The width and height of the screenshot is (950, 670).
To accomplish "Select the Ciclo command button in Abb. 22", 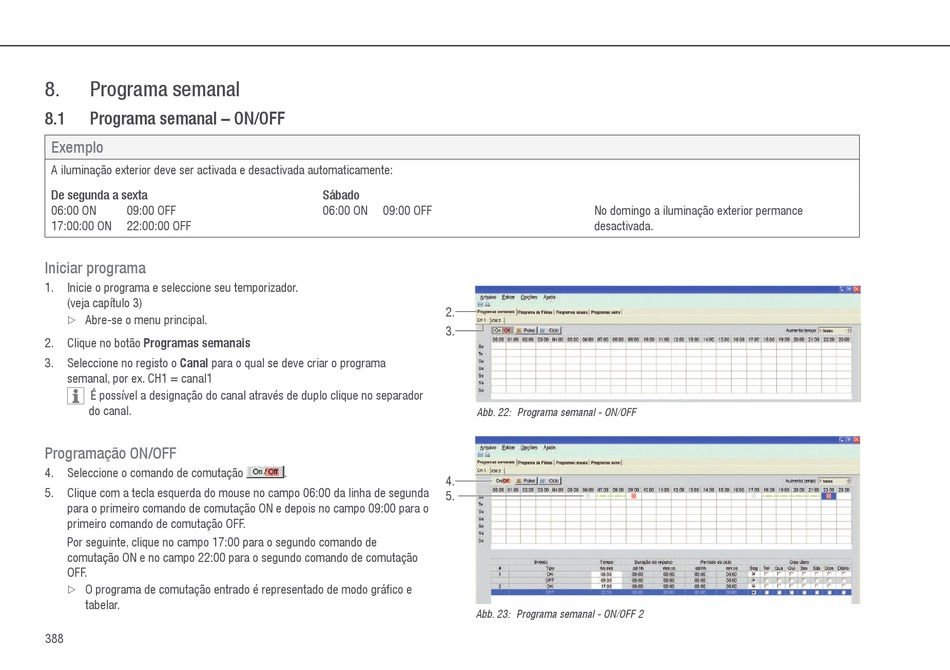I will (x=550, y=330).
